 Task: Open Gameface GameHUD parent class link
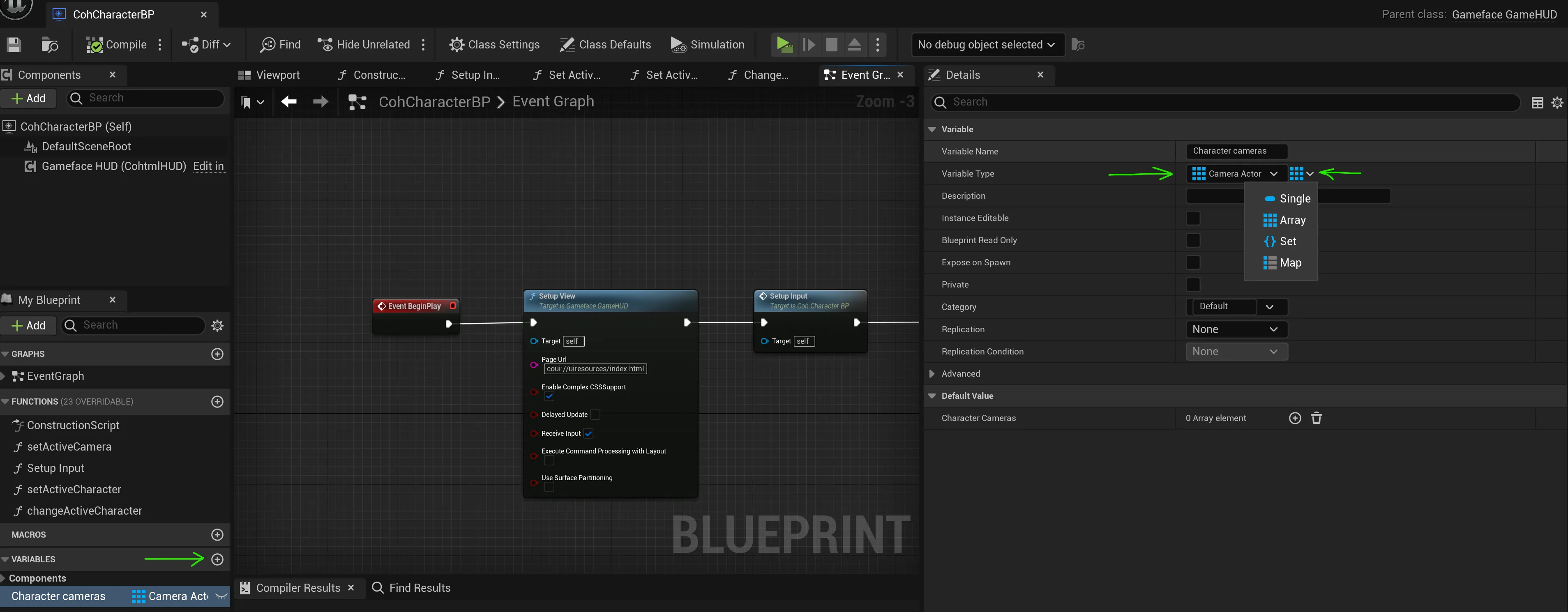(x=1504, y=14)
